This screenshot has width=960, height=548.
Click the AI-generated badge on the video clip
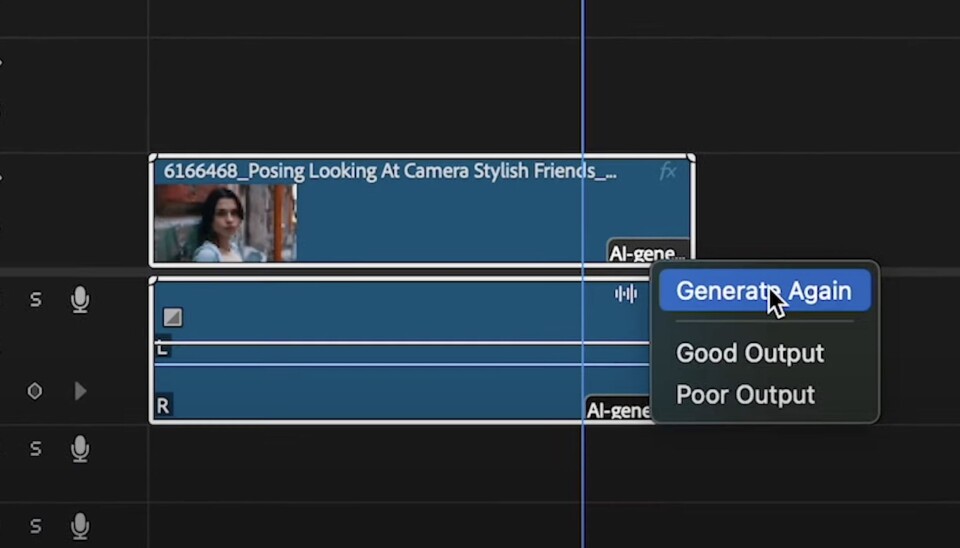pyautogui.click(x=647, y=252)
